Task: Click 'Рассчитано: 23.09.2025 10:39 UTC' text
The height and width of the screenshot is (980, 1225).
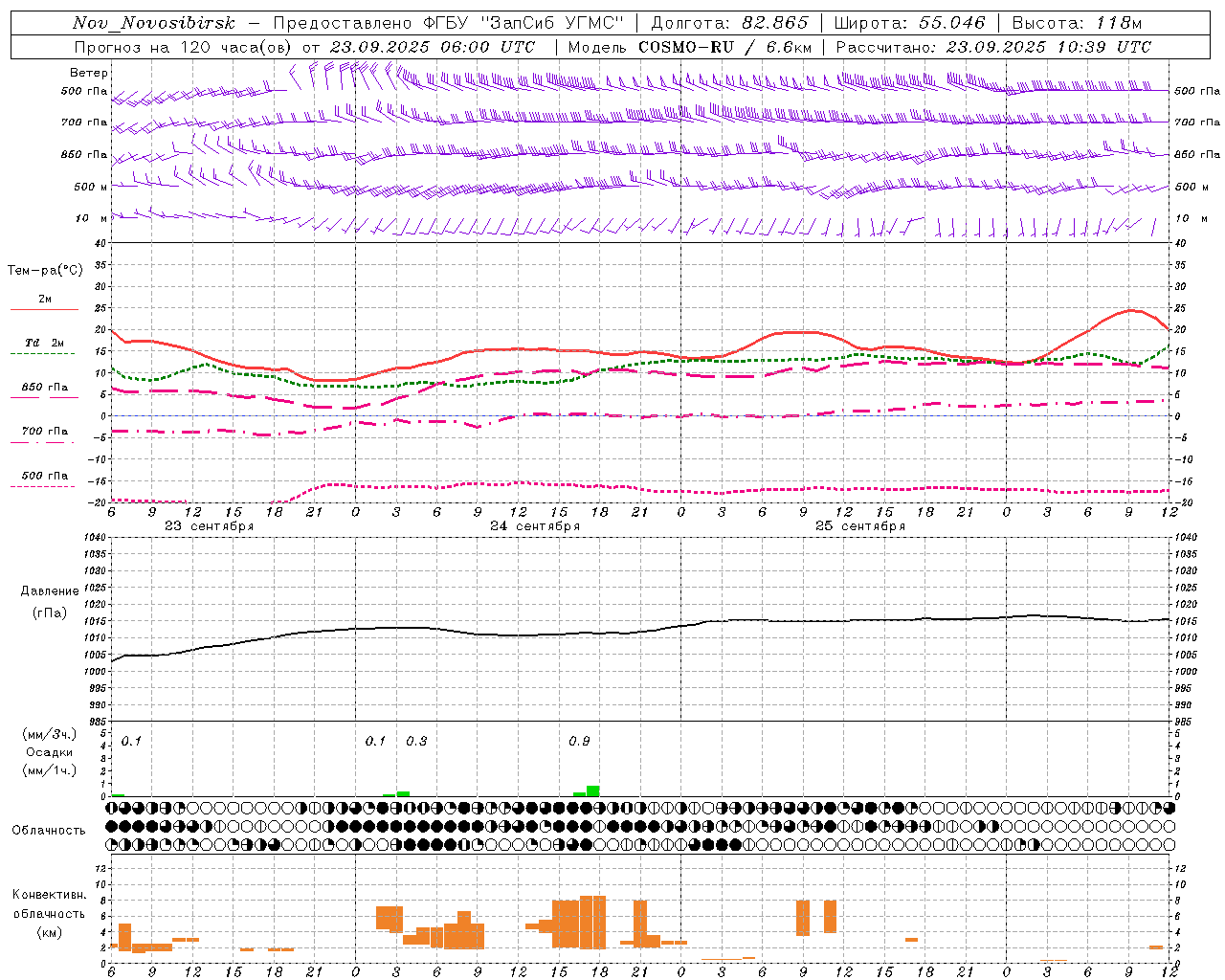Action: pyautogui.click(x=993, y=47)
